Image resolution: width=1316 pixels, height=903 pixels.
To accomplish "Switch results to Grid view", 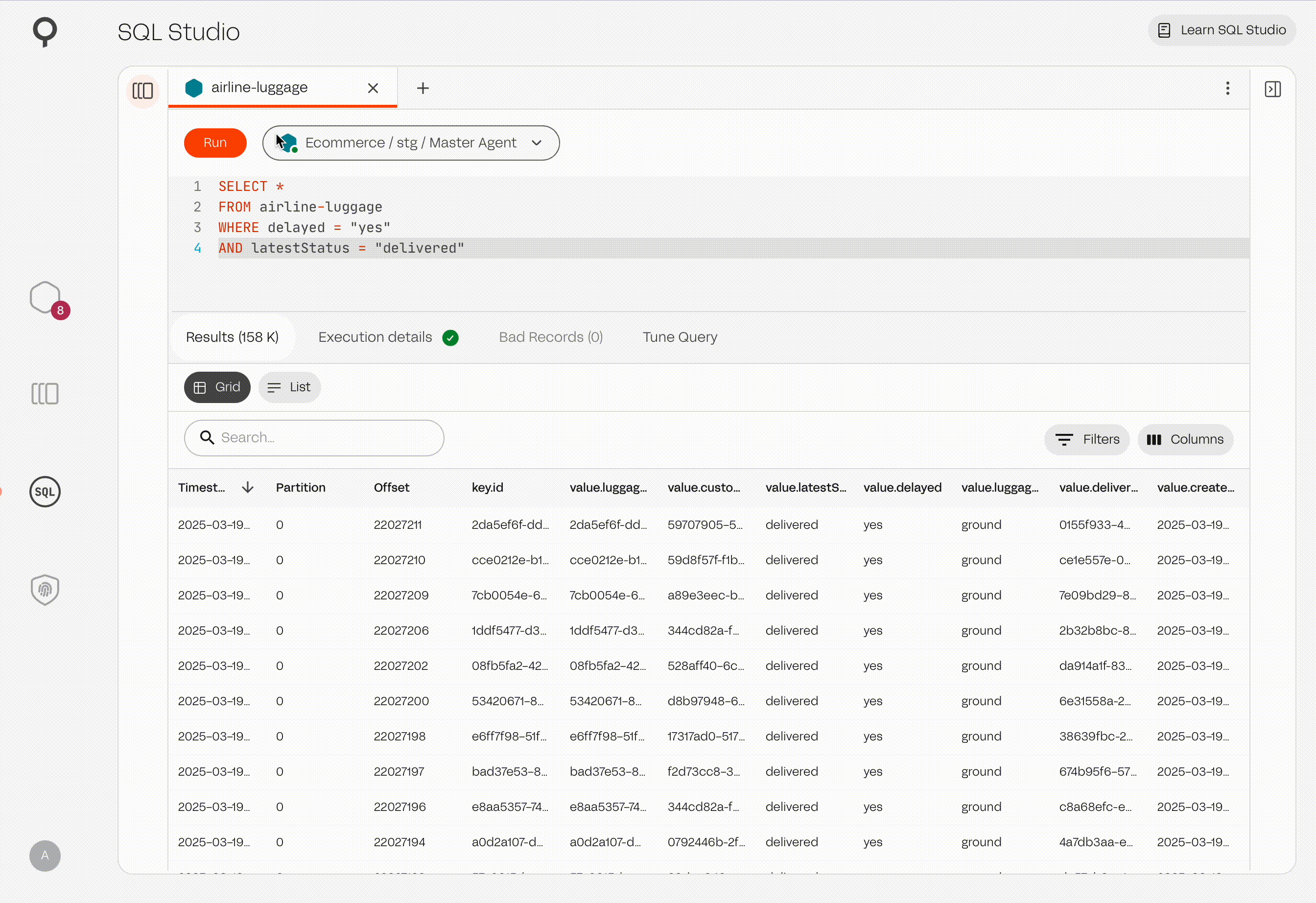I will click(x=217, y=387).
